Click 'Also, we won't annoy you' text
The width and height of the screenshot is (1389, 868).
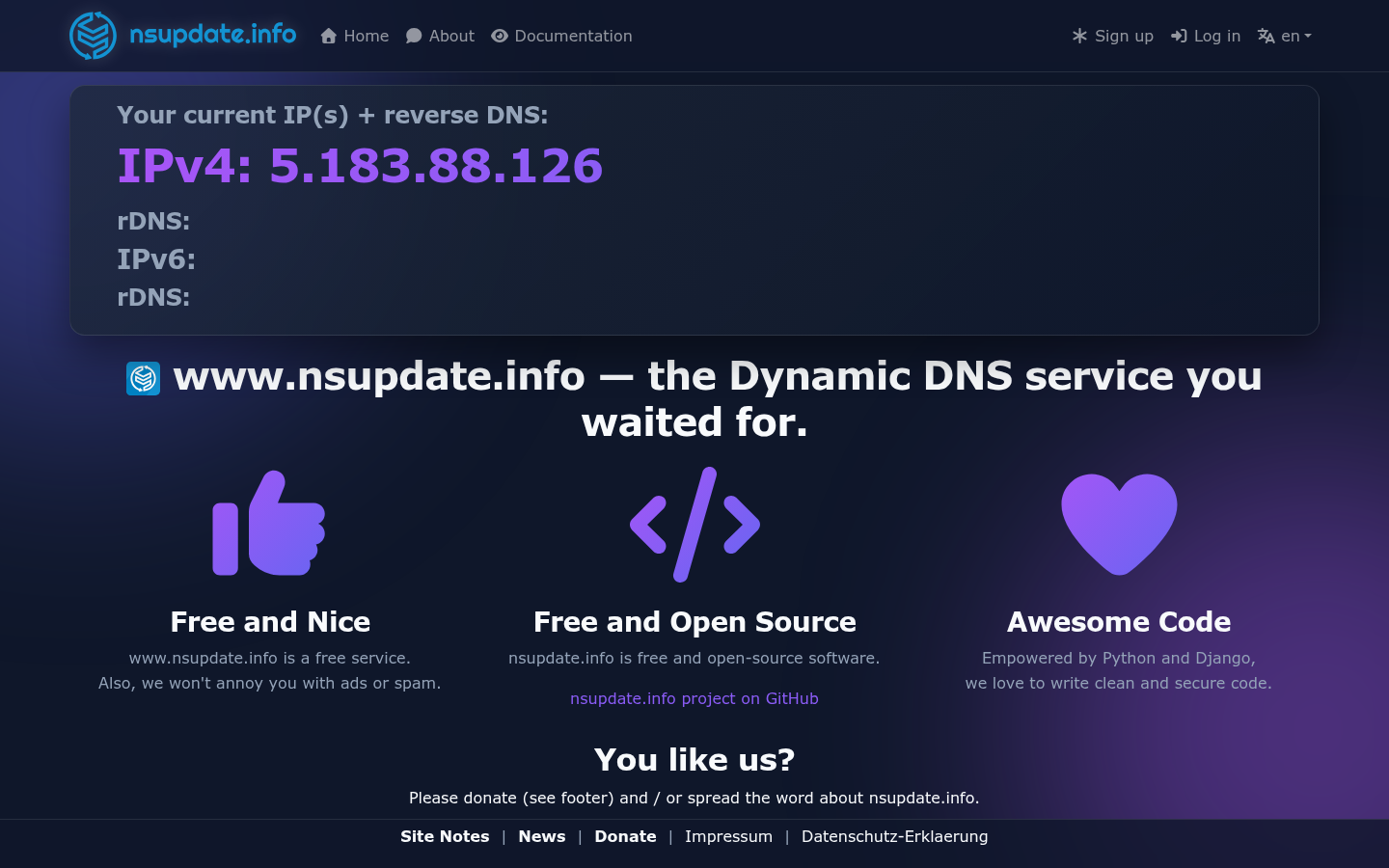point(270,683)
